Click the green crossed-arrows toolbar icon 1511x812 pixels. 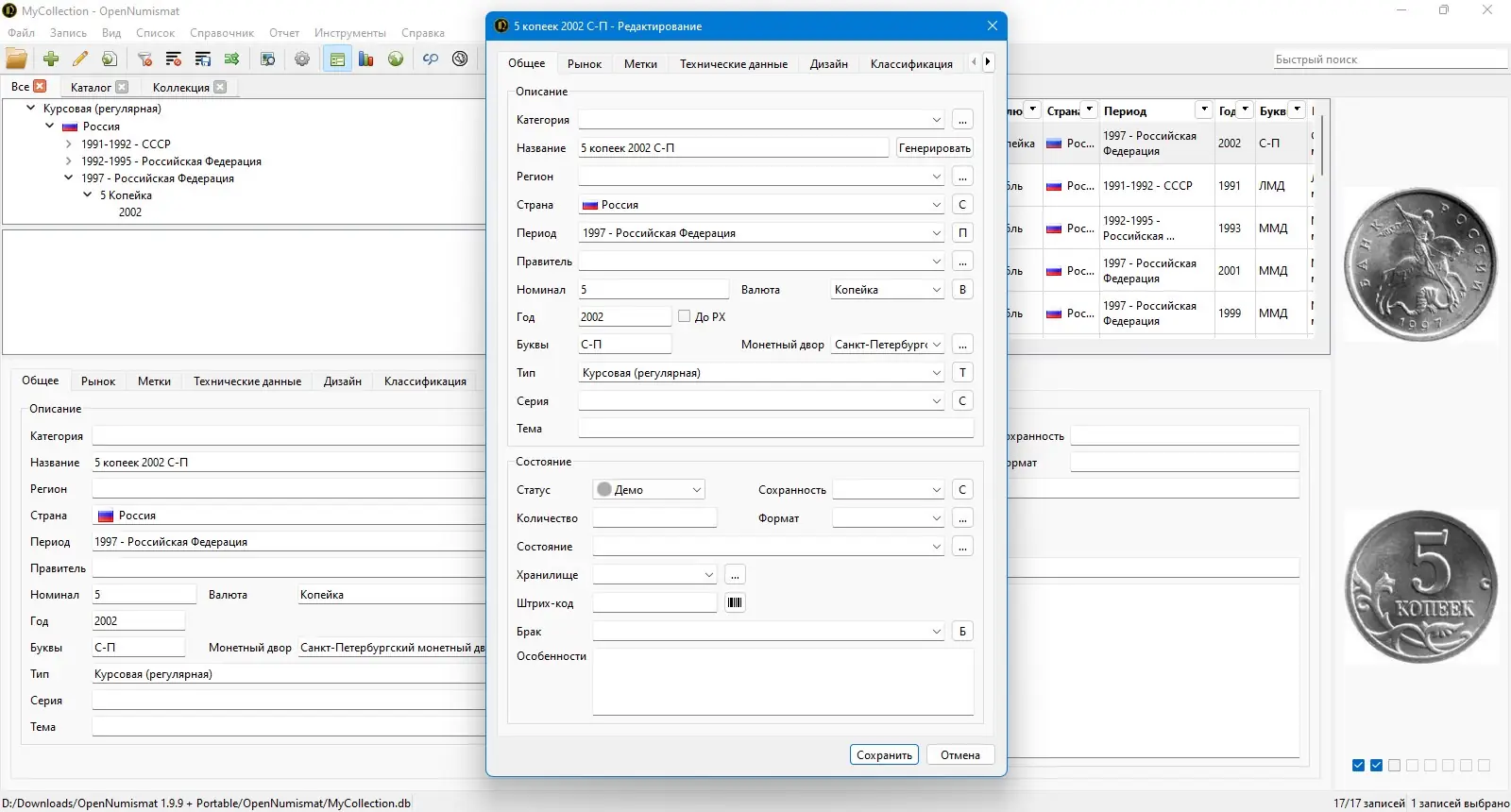[232, 59]
